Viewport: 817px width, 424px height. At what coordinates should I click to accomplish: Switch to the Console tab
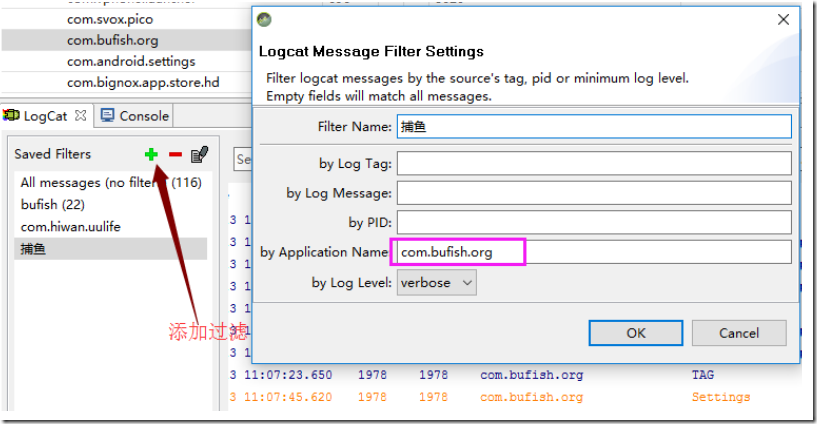135,116
